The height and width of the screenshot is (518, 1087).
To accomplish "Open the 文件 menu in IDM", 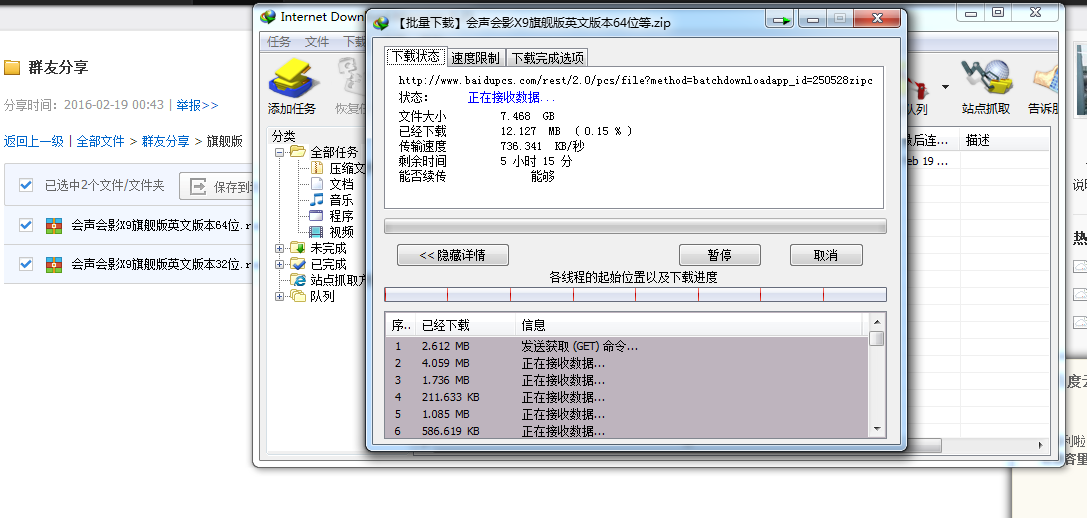I will click(x=317, y=42).
